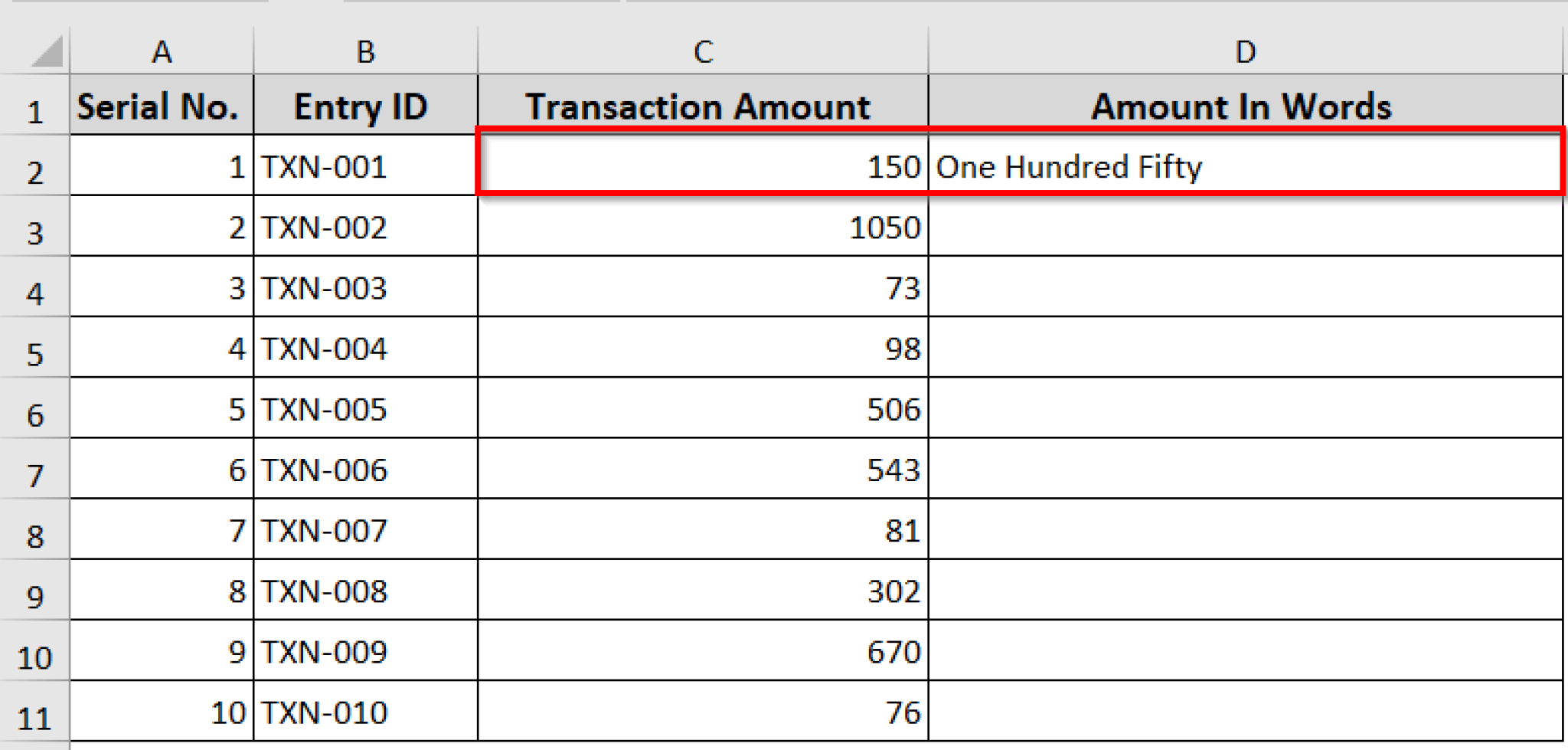Select row header 1
The image size is (1568, 750).
[34, 107]
